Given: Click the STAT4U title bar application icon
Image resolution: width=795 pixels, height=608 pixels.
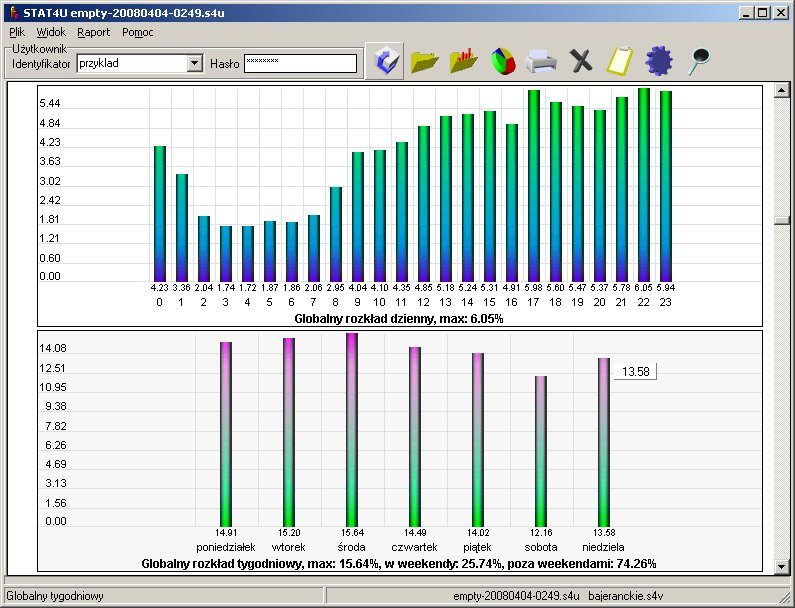Looking at the screenshot, I should (x=14, y=13).
